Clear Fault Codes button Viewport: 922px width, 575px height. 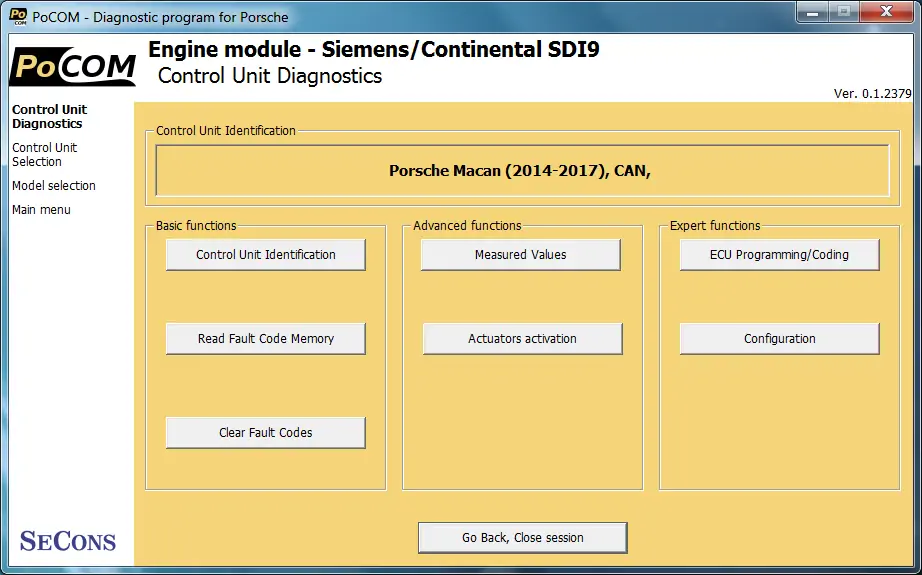coord(266,433)
